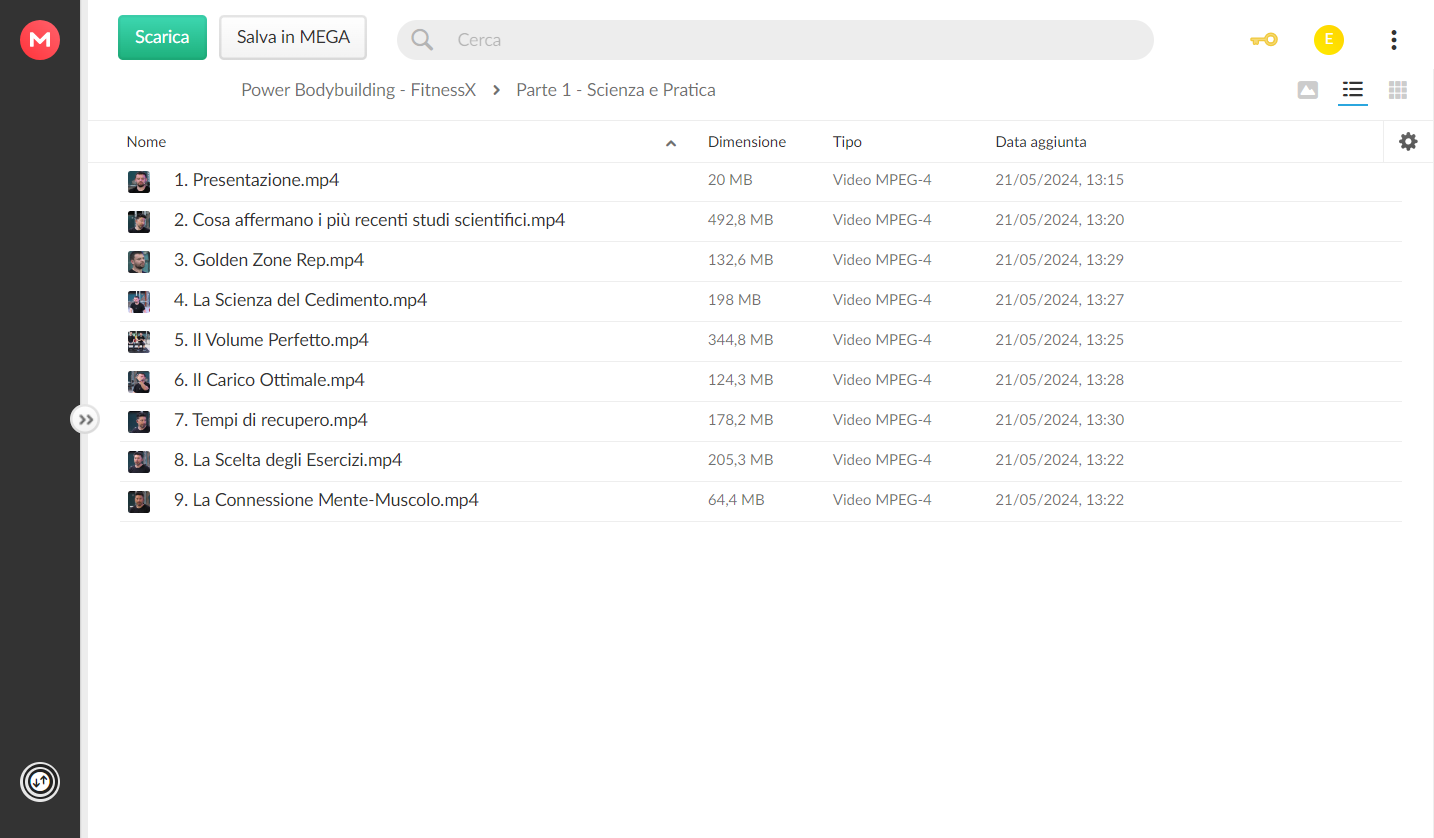
Task: Go to Power Bodybuilding - FitnessX breadcrumb
Action: click(x=358, y=90)
